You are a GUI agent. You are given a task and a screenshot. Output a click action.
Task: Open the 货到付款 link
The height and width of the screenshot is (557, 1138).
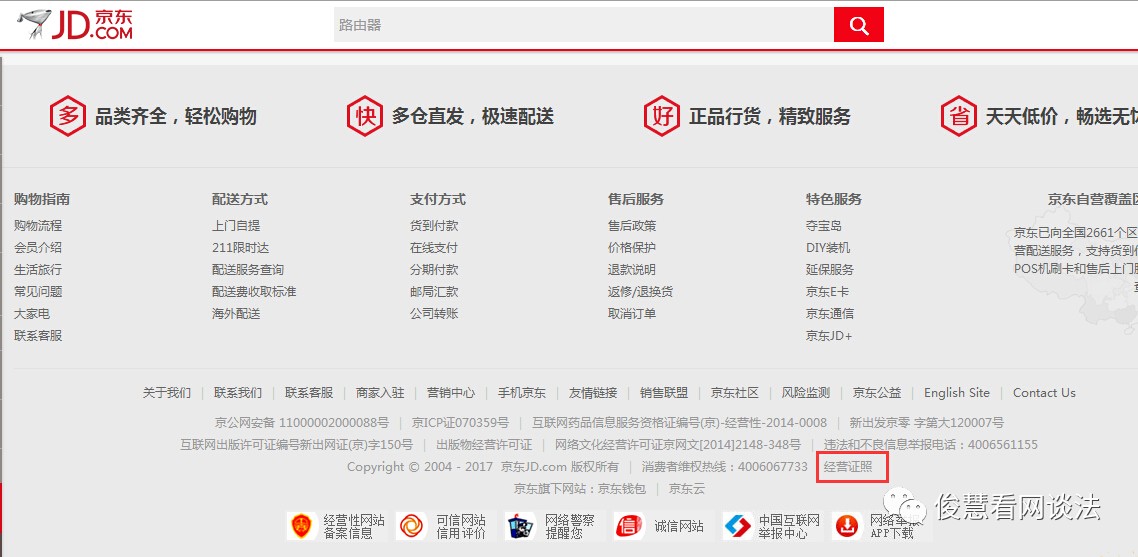pos(434,226)
